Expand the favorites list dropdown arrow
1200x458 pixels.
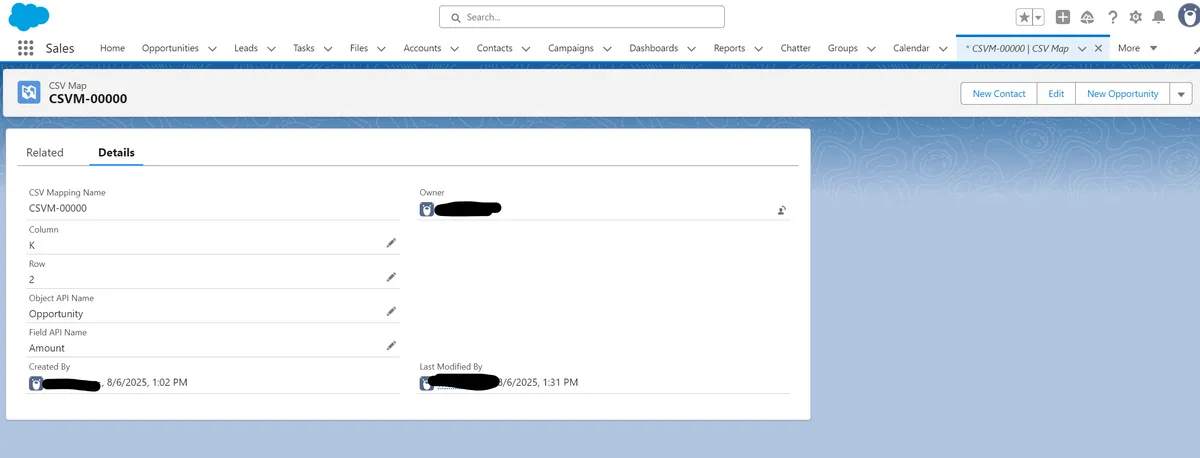tap(1038, 17)
